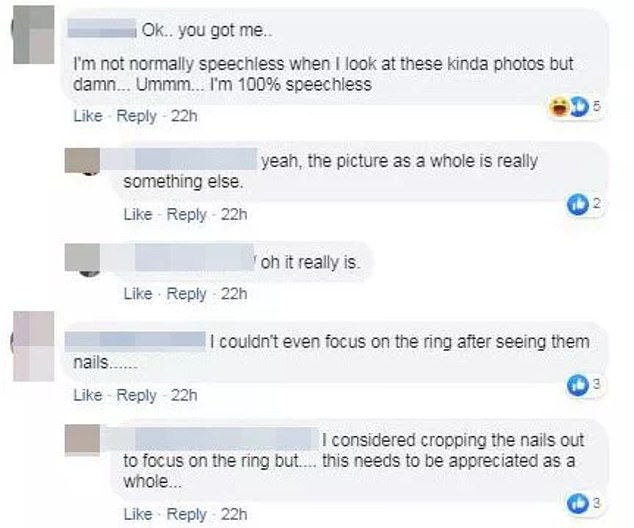
Task: Like the 'something else' reply
Action: coord(138,214)
